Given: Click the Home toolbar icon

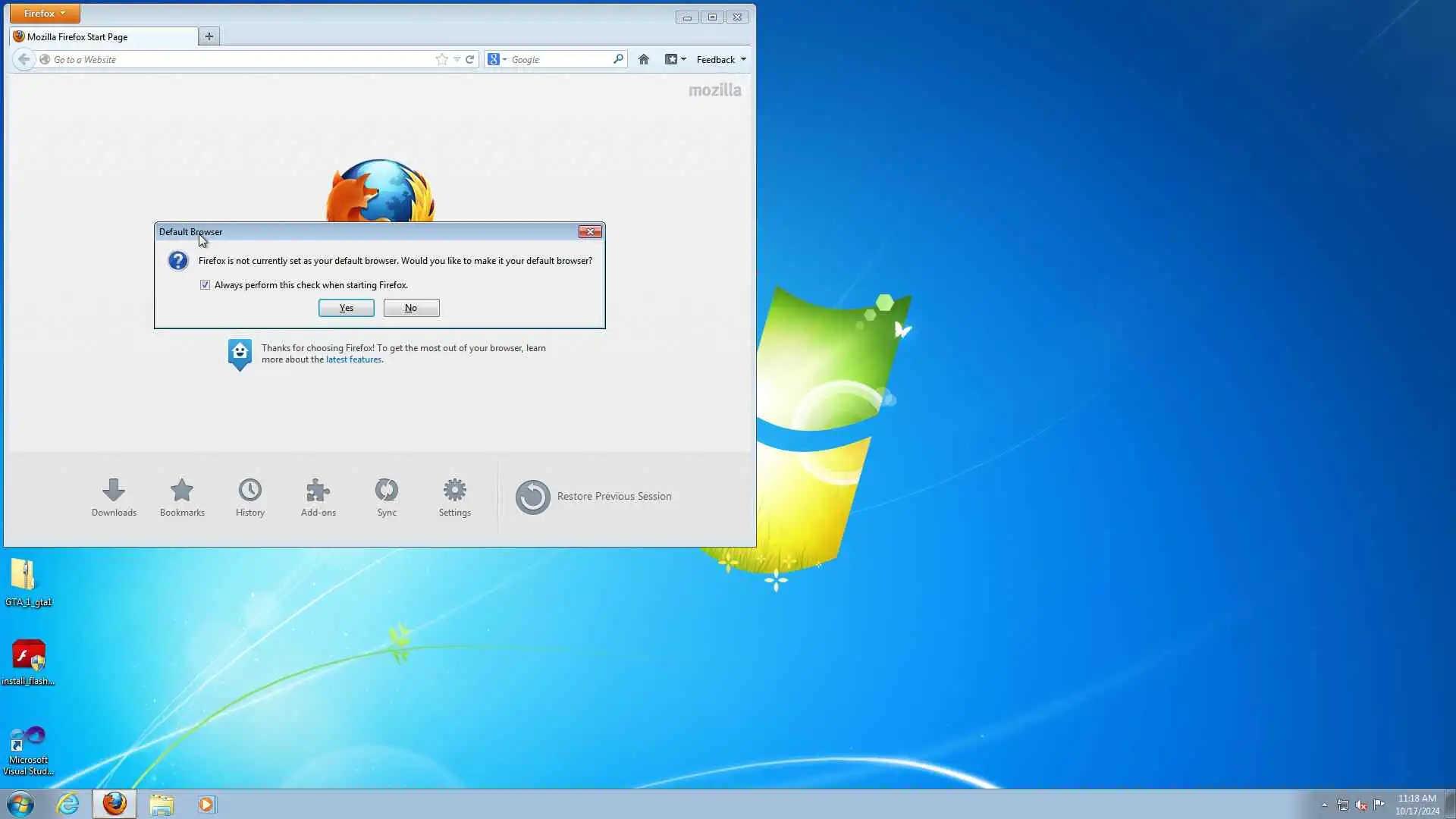Looking at the screenshot, I should pyautogui.click(x=644, y=59).
